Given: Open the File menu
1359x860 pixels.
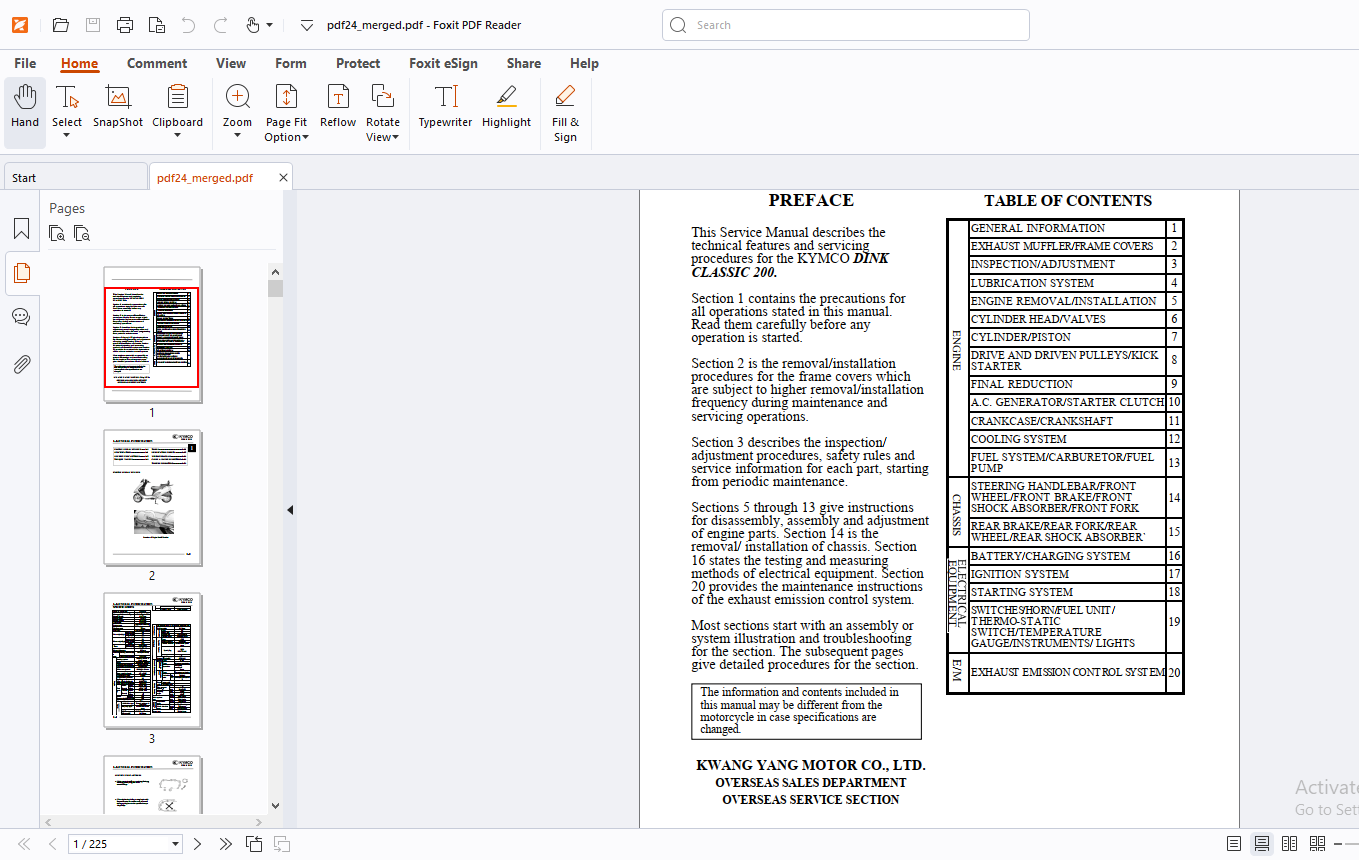Looking at the screenshot, I should pos(25,63).
